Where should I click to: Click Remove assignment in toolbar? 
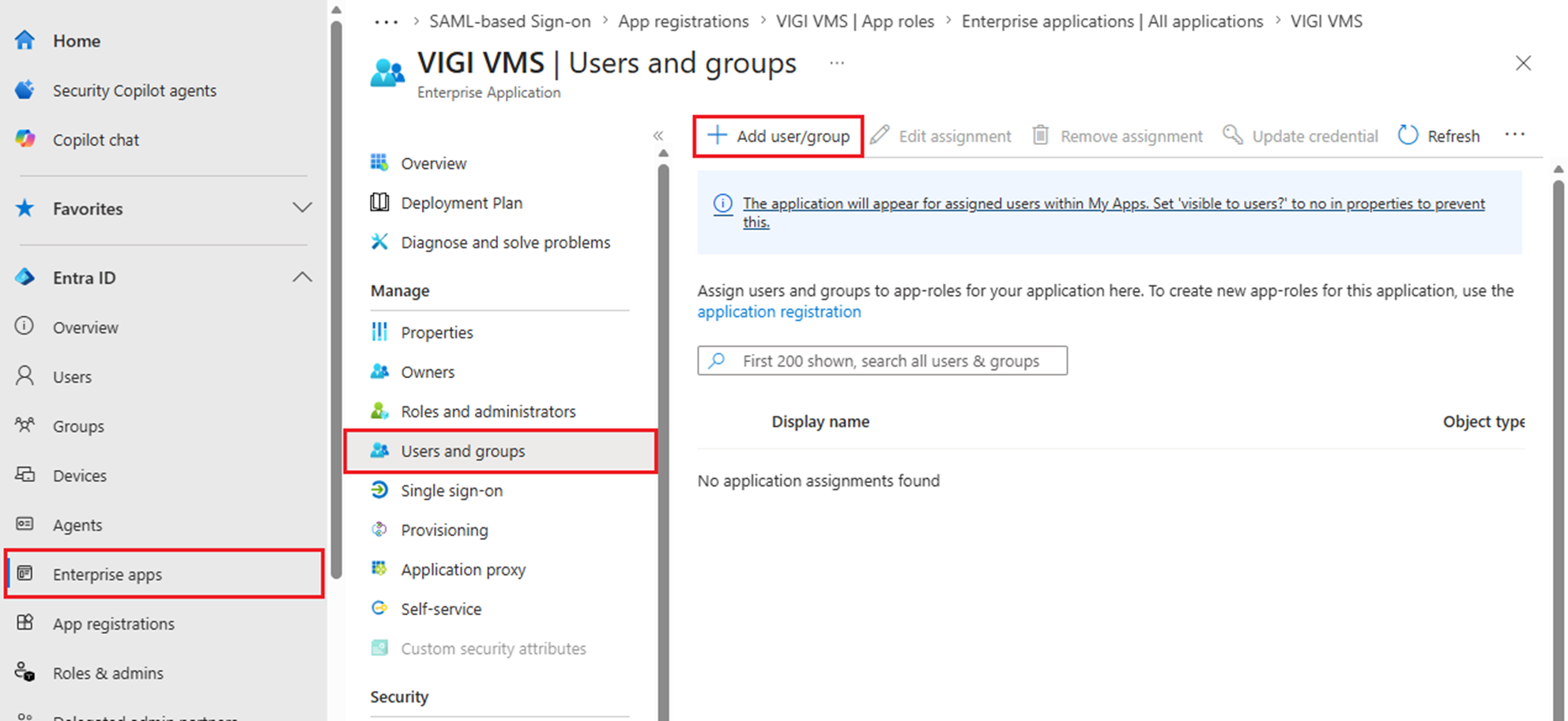click(x=1118, y=136)
